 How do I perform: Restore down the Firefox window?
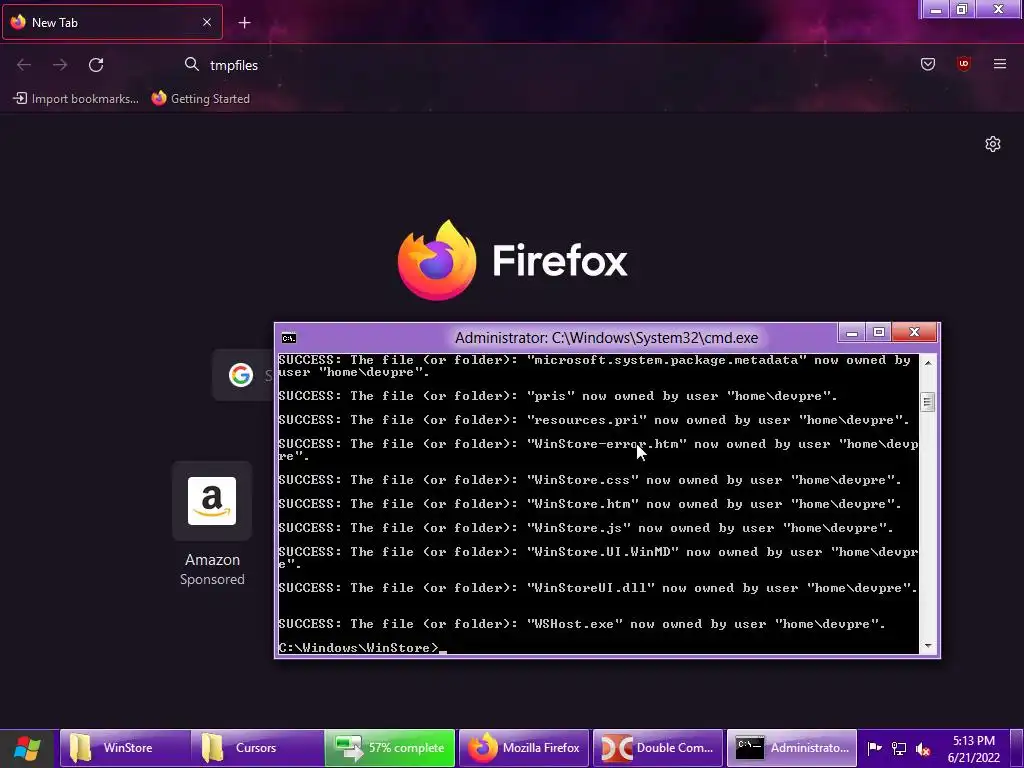[962, 9]
